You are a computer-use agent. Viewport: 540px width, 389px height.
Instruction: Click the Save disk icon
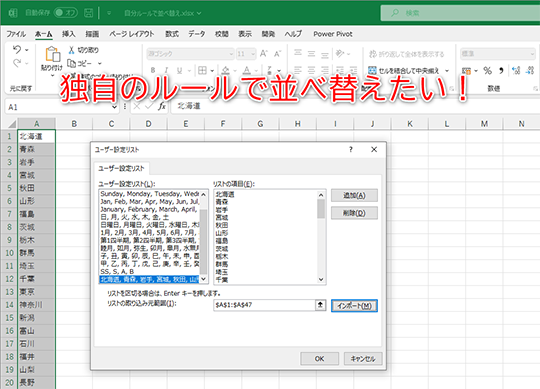pyautogui.click(x=89, y=13)
